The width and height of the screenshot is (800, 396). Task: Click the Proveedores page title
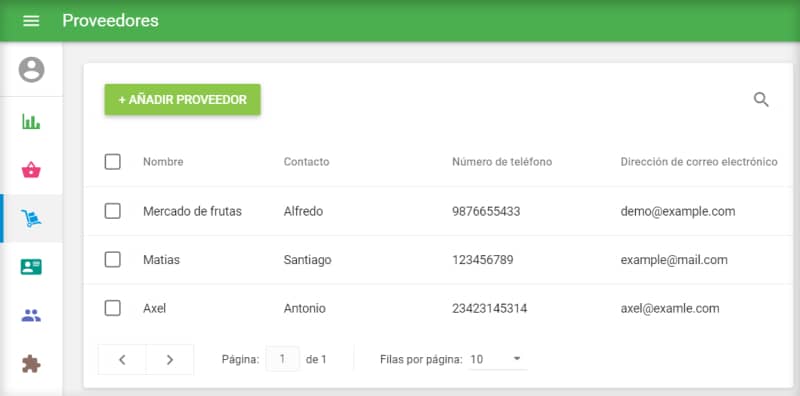pos(110,21)
